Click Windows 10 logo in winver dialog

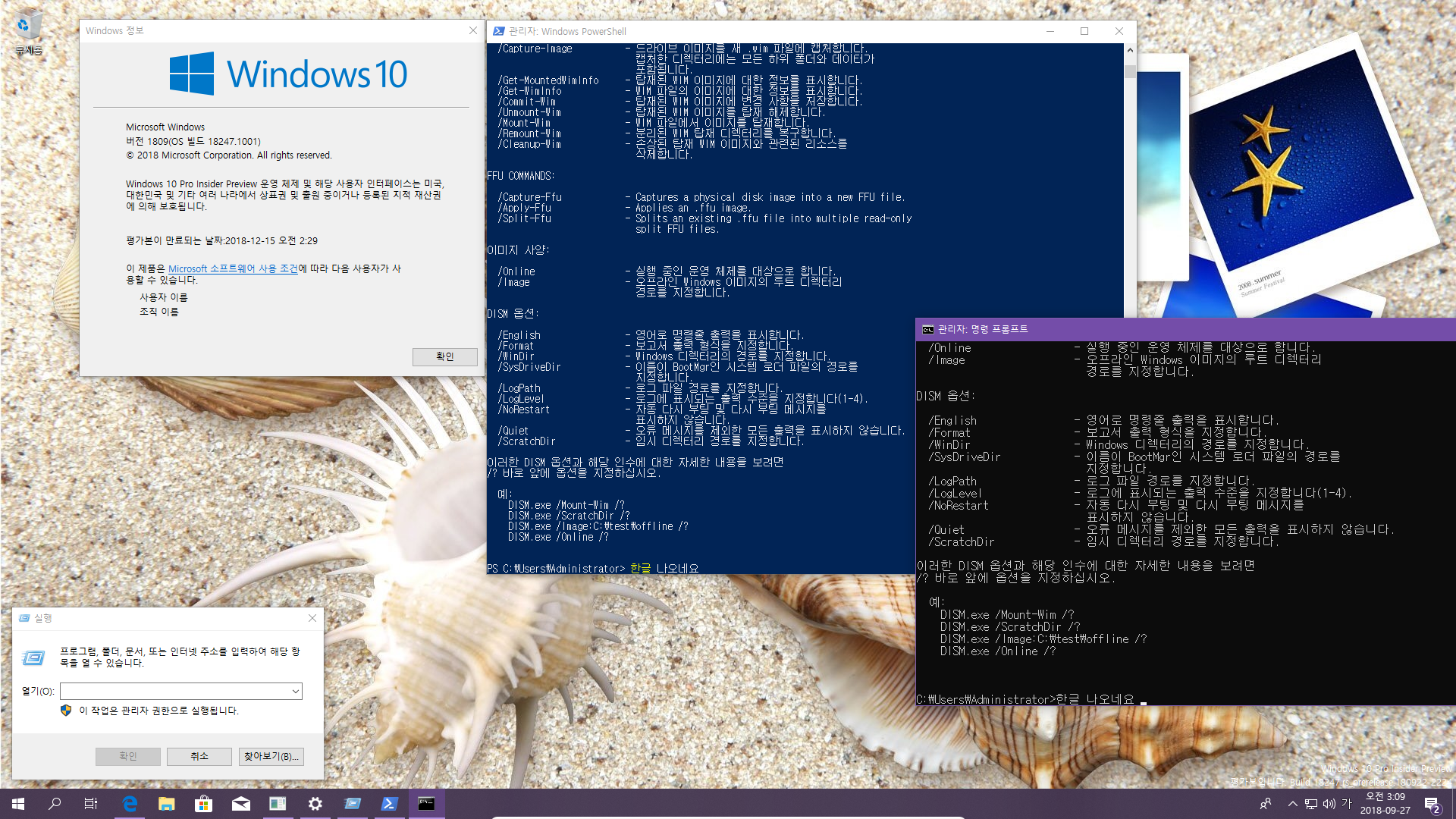click(288, 74)
